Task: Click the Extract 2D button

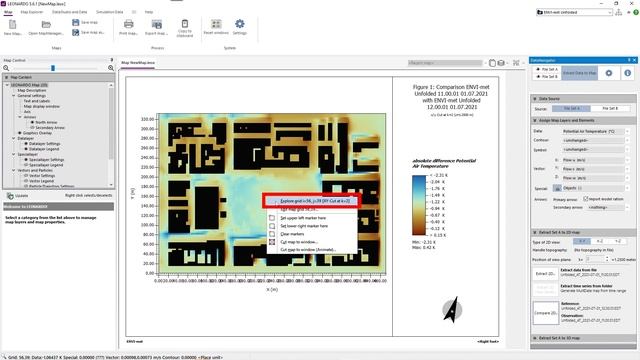Action: [x=545, y=274]
